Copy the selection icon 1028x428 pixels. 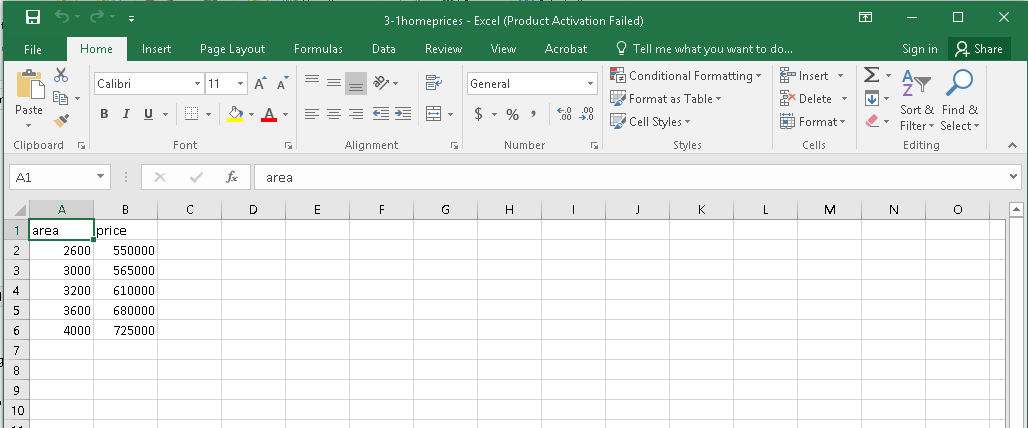click(x=61, y=98)
